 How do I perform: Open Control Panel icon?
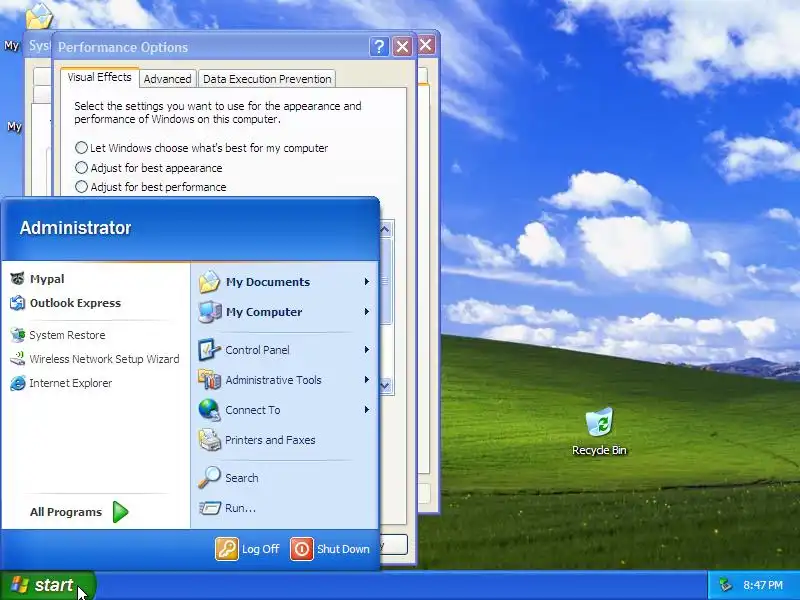click(209, 350)
